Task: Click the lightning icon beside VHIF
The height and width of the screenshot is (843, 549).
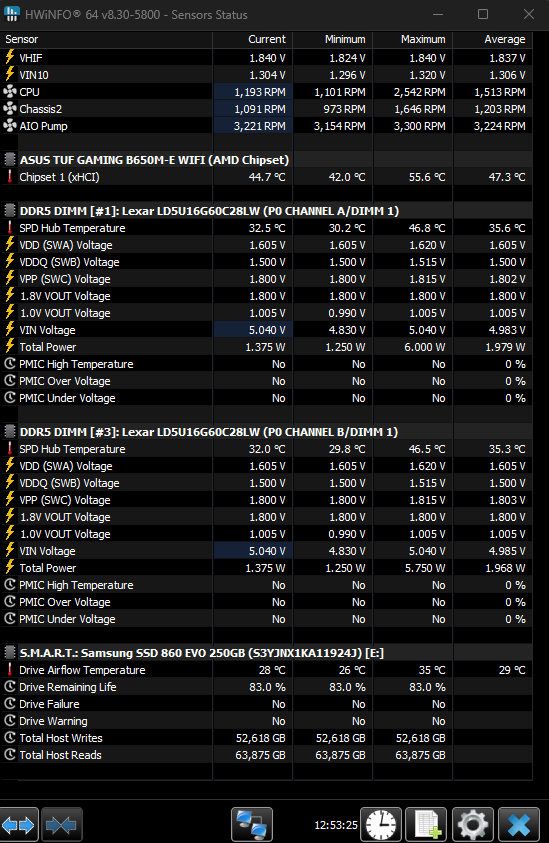Action: point(10,57)
